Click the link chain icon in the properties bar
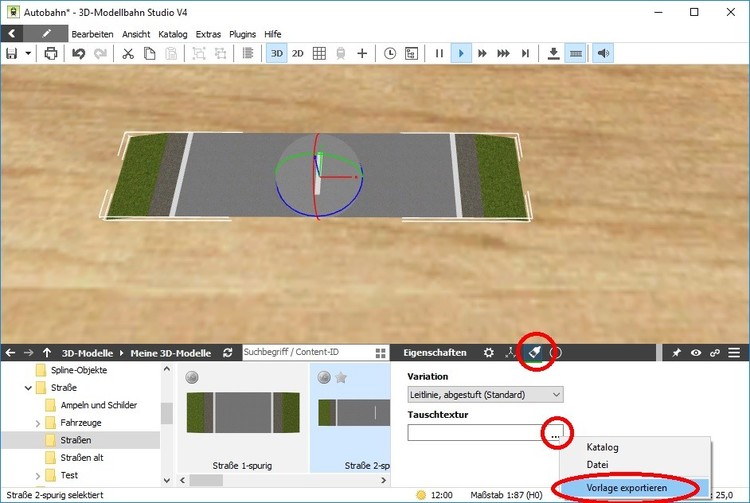The image size is (750, 503). [715, 353]
